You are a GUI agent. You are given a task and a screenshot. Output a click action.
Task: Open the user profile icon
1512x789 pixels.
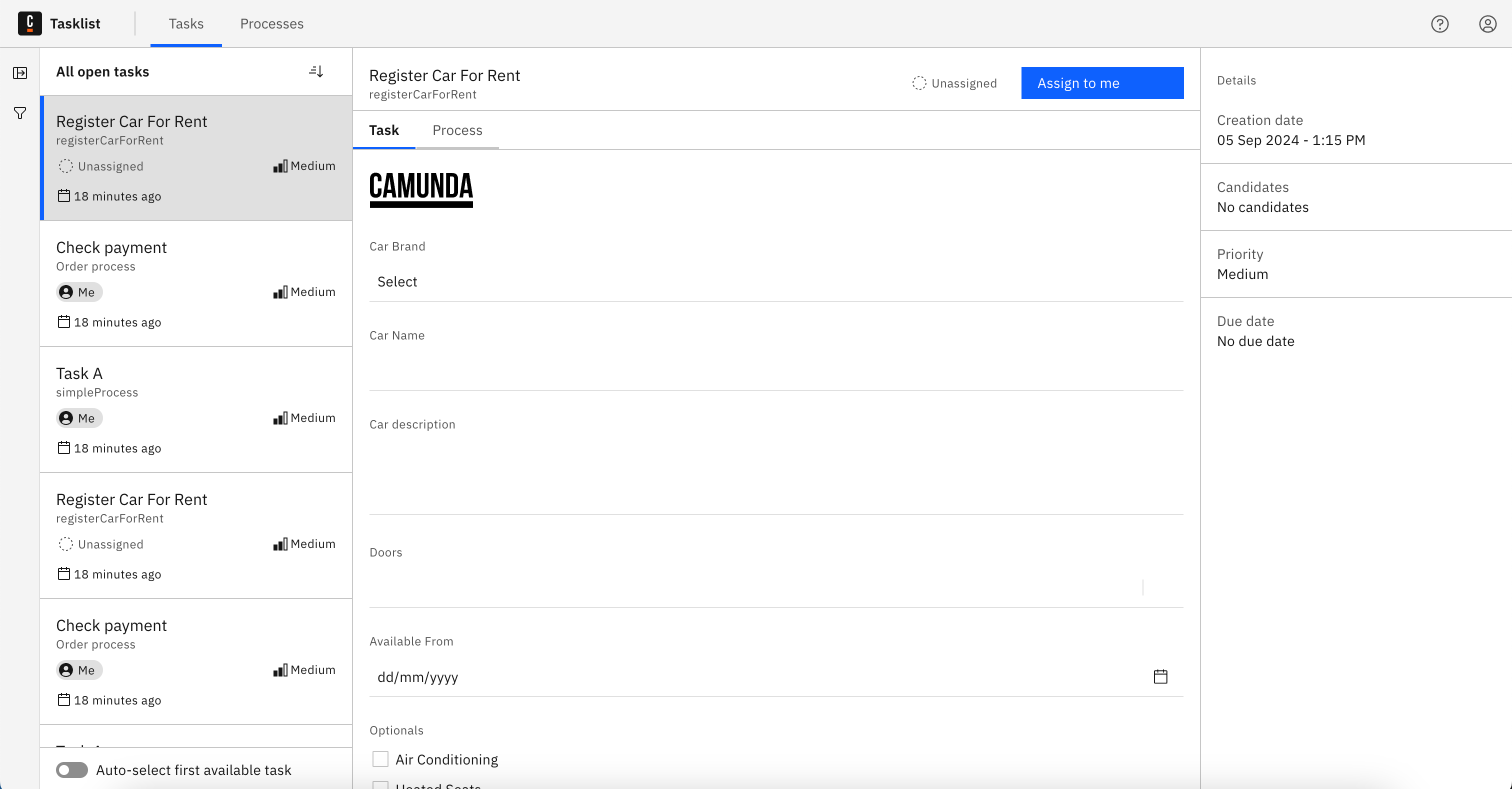1487,24
